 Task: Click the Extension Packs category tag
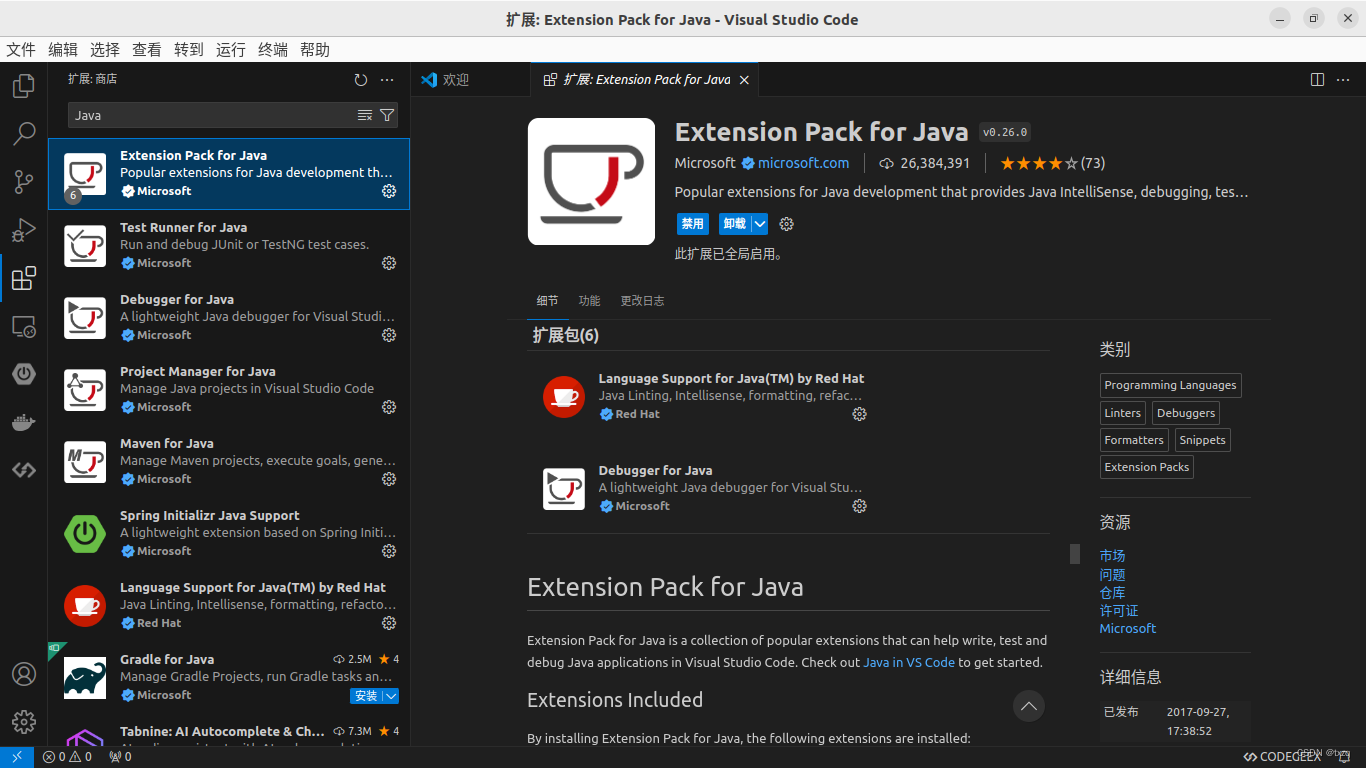[1147, 467]
